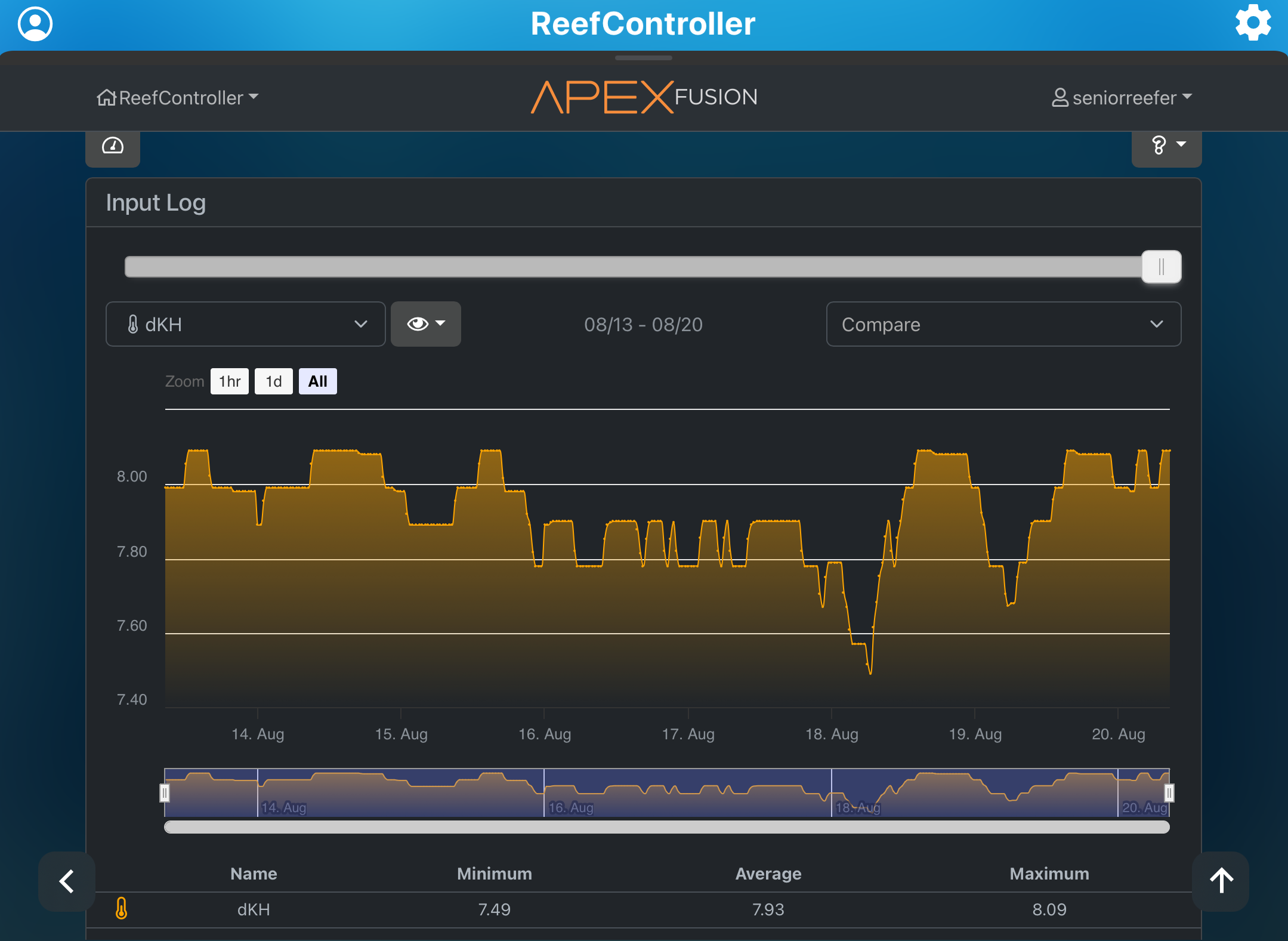Open the settings gear icon
Screen dimensions: 1288x941
coord(1252,23)
